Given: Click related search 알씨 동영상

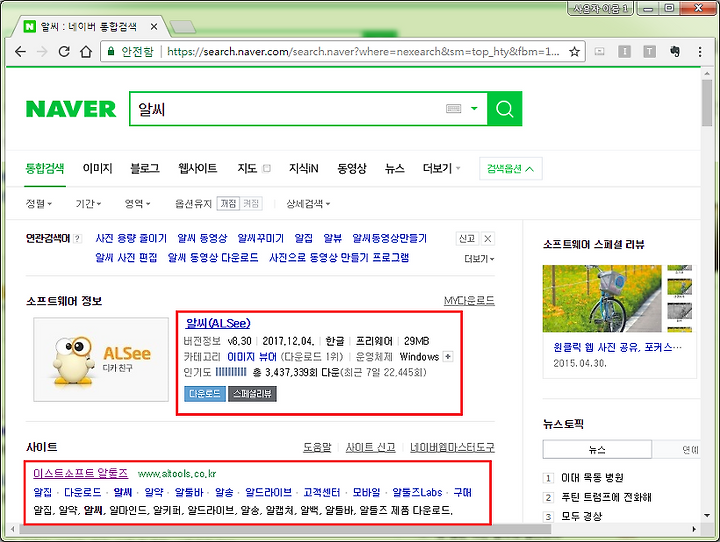Looking at the screenshot, I should pyautogui.click(x=202, y=238).
